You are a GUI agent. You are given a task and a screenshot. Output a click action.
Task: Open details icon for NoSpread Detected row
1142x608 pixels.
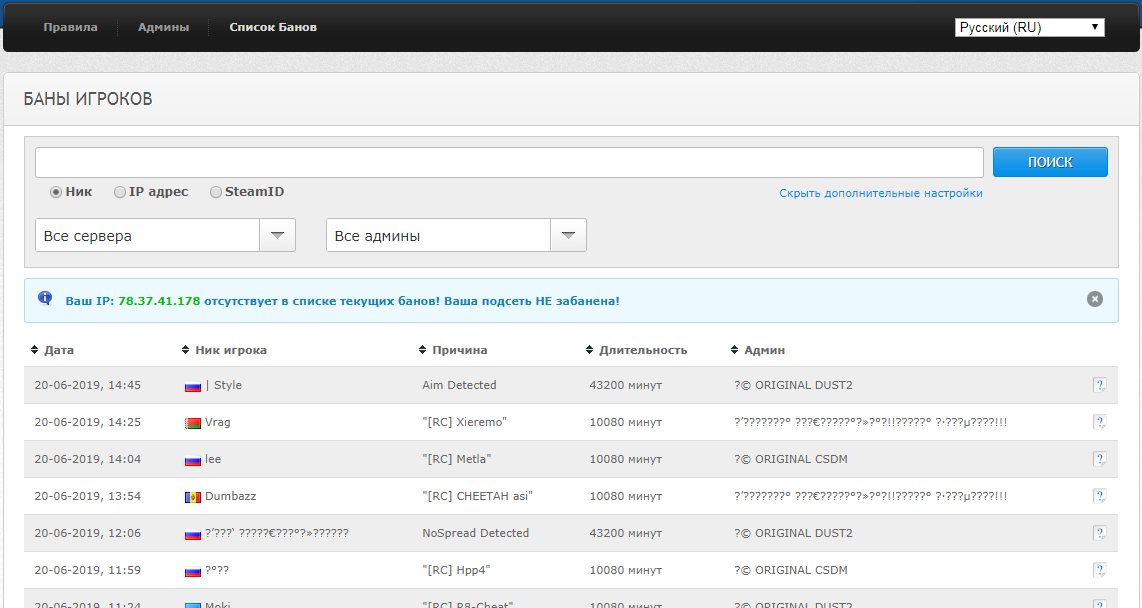[x=1100, y=534]
